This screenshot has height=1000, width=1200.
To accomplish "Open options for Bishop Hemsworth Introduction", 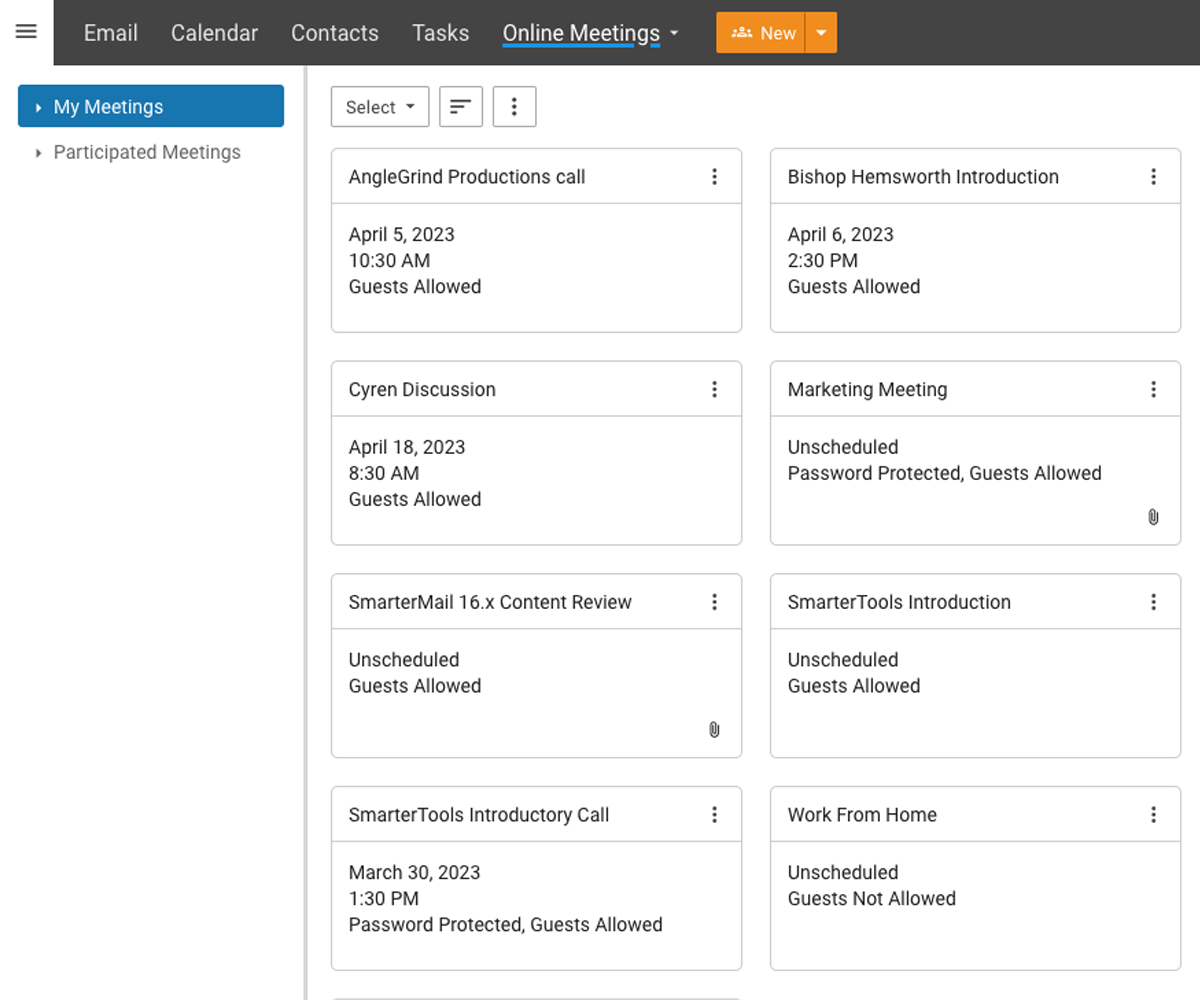I will 1153,177.
